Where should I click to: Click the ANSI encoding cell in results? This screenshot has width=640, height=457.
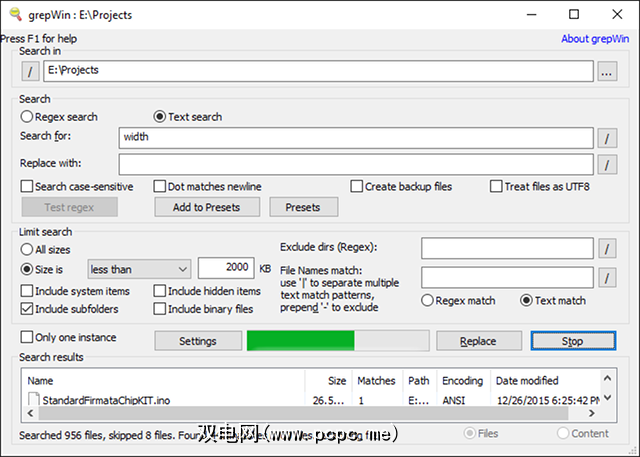click(454, 400)
